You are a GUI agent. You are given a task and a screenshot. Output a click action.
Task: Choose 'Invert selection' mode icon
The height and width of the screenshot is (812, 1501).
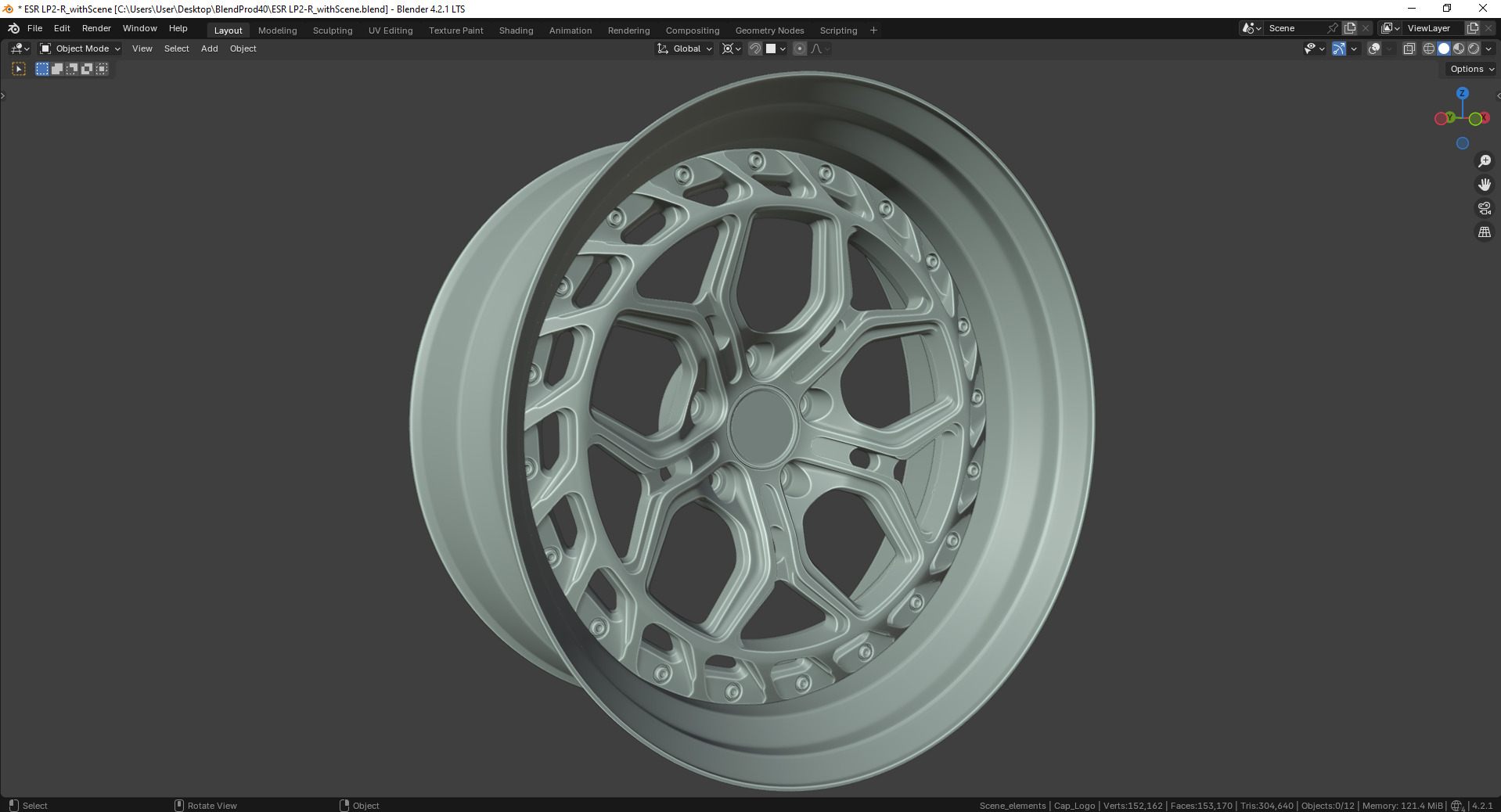[x=87, y=69]
